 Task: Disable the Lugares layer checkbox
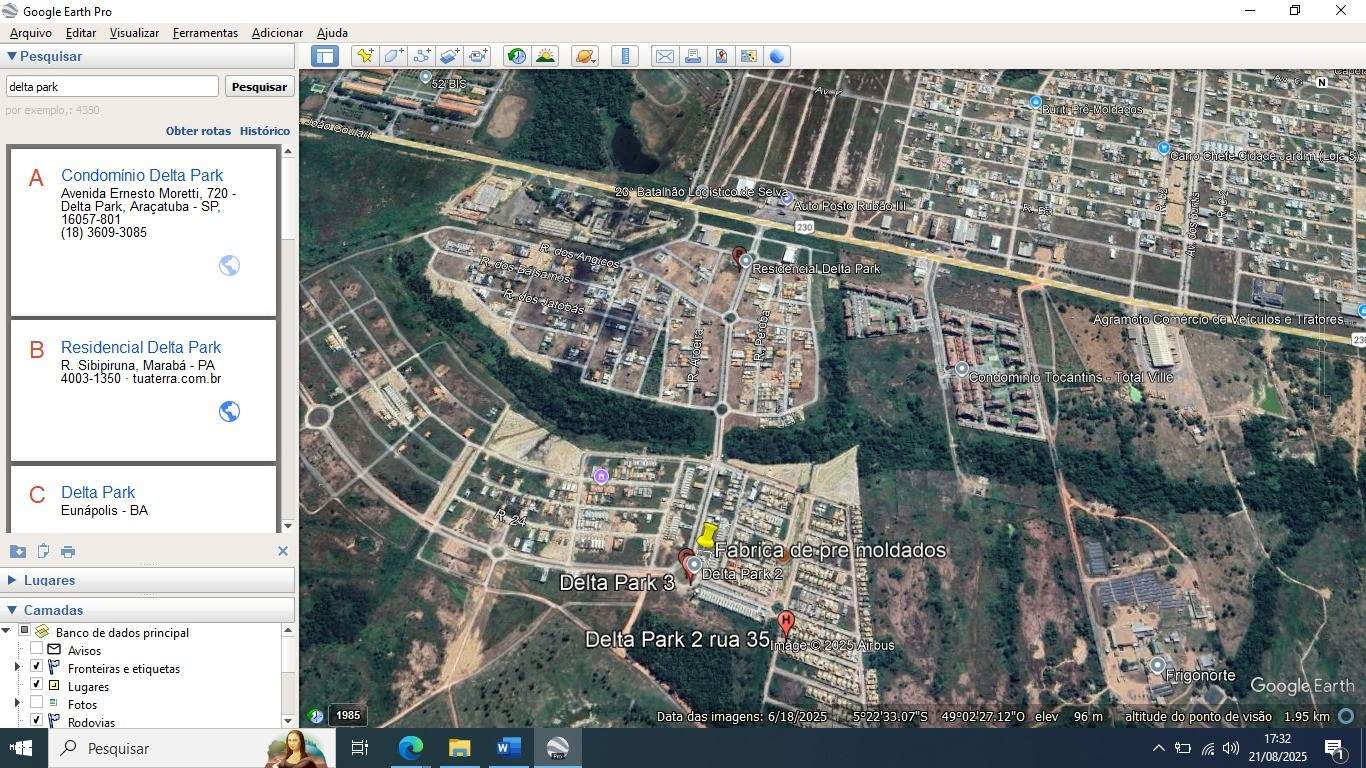tap(37, 687)
